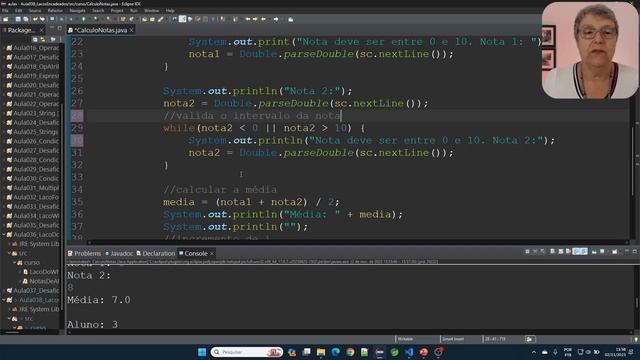The image size is (640, 360).
Task: Click the Save All toolbar icon
Action: pyautogui.click(x=26, y=19)
